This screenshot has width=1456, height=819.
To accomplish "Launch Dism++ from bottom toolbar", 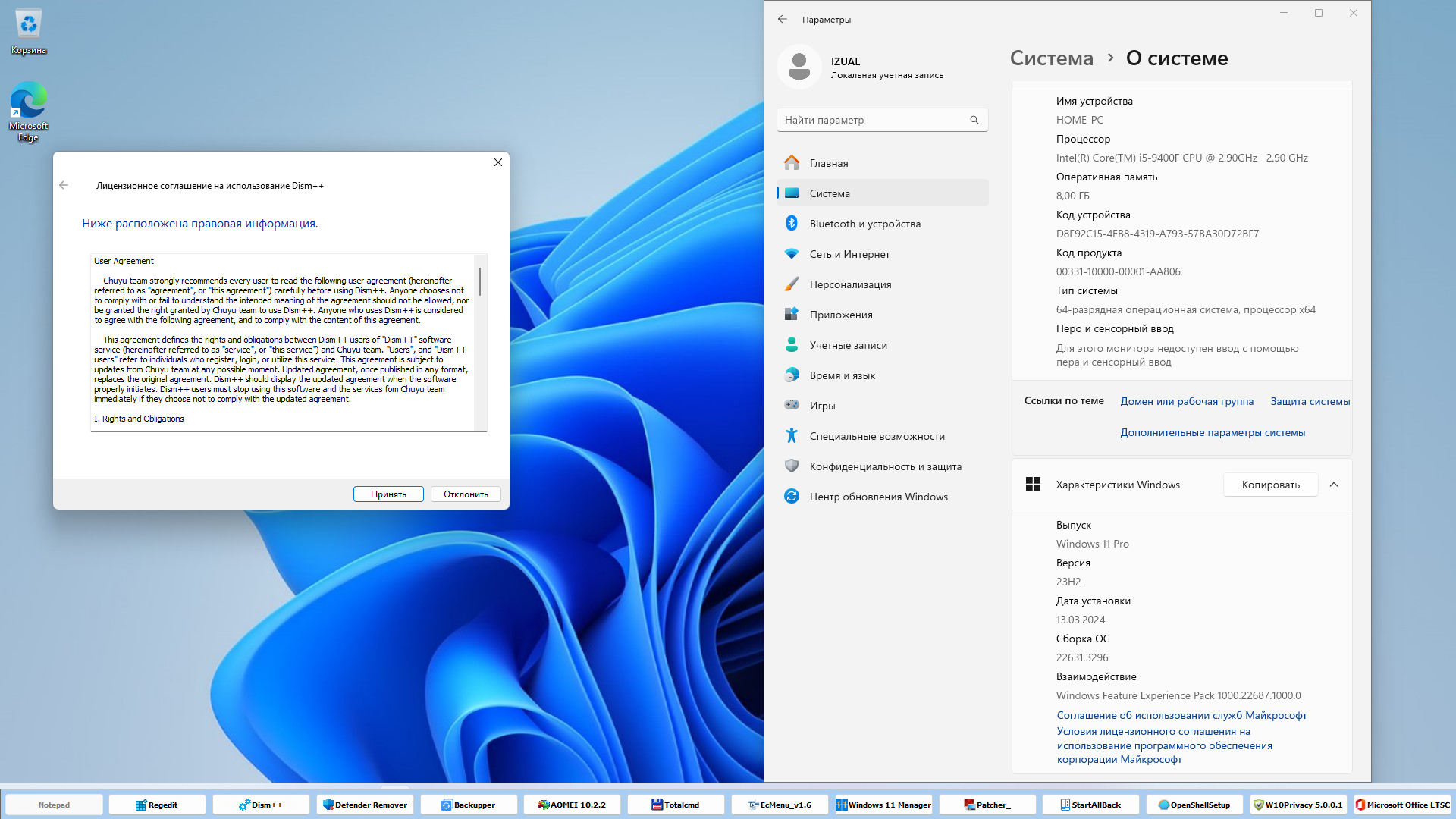I will tap(261, 805).
